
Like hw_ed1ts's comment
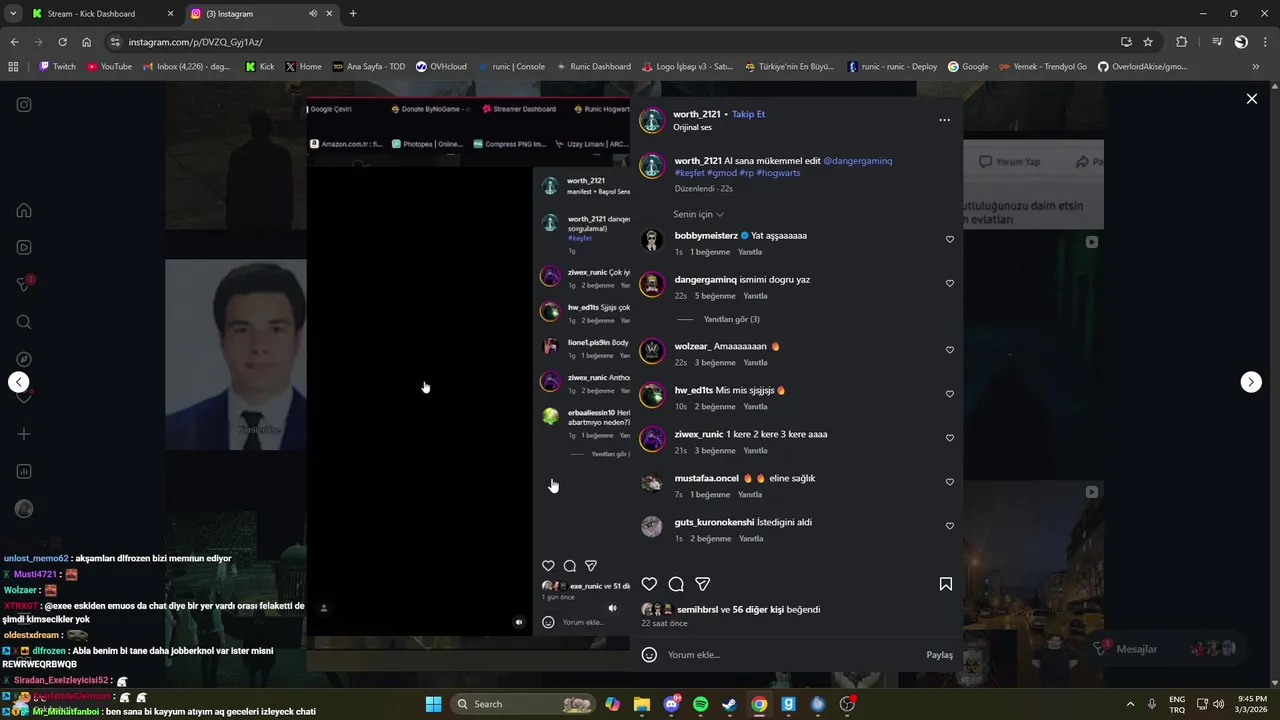click(950, 394)
